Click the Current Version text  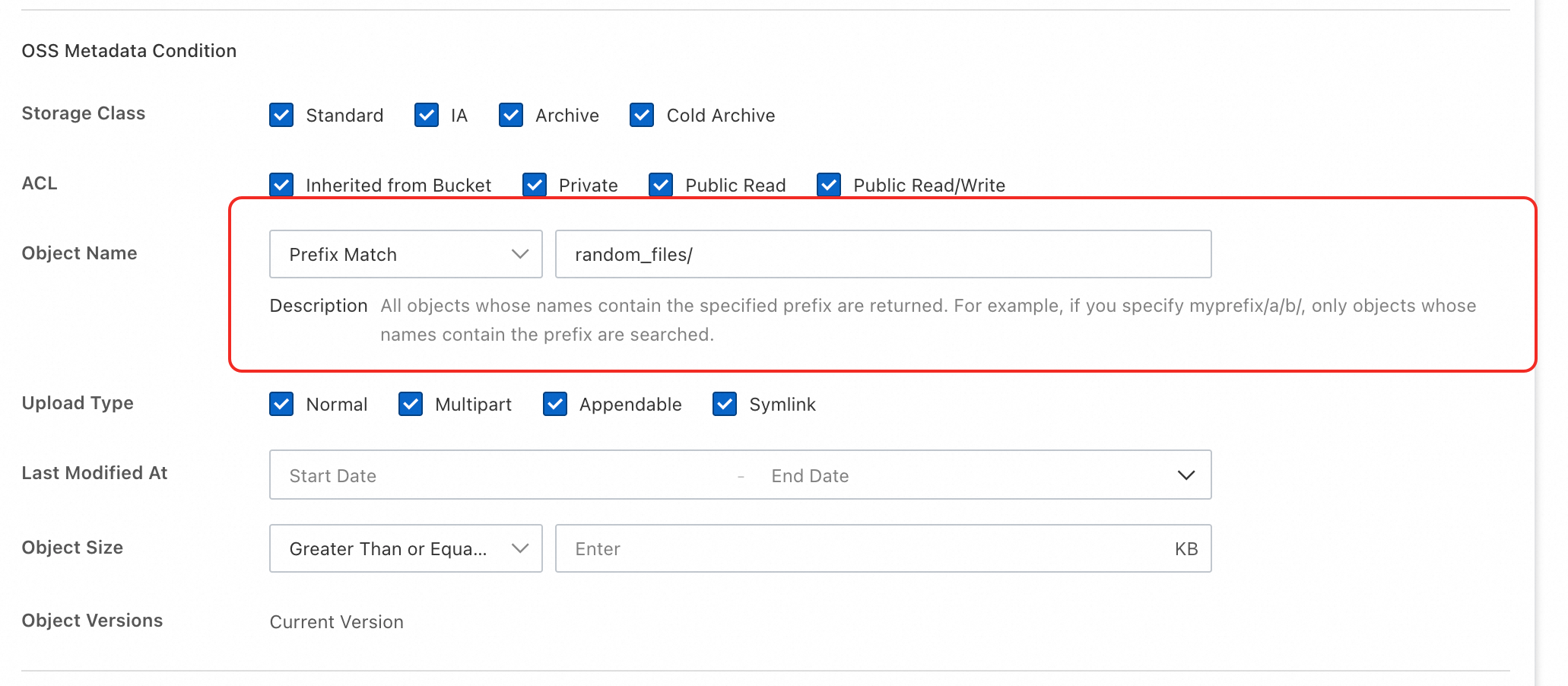pyautogui.click(x=337, y=622)
